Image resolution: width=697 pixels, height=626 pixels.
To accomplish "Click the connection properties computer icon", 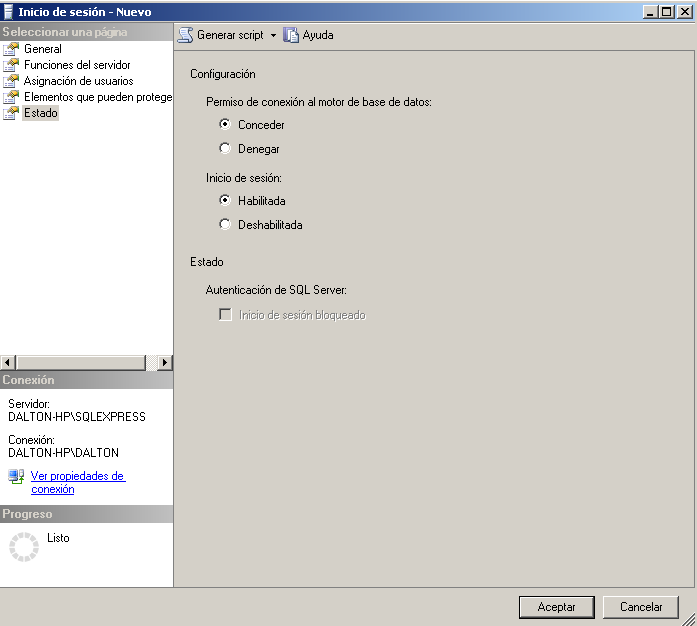I will click(16, 477).
